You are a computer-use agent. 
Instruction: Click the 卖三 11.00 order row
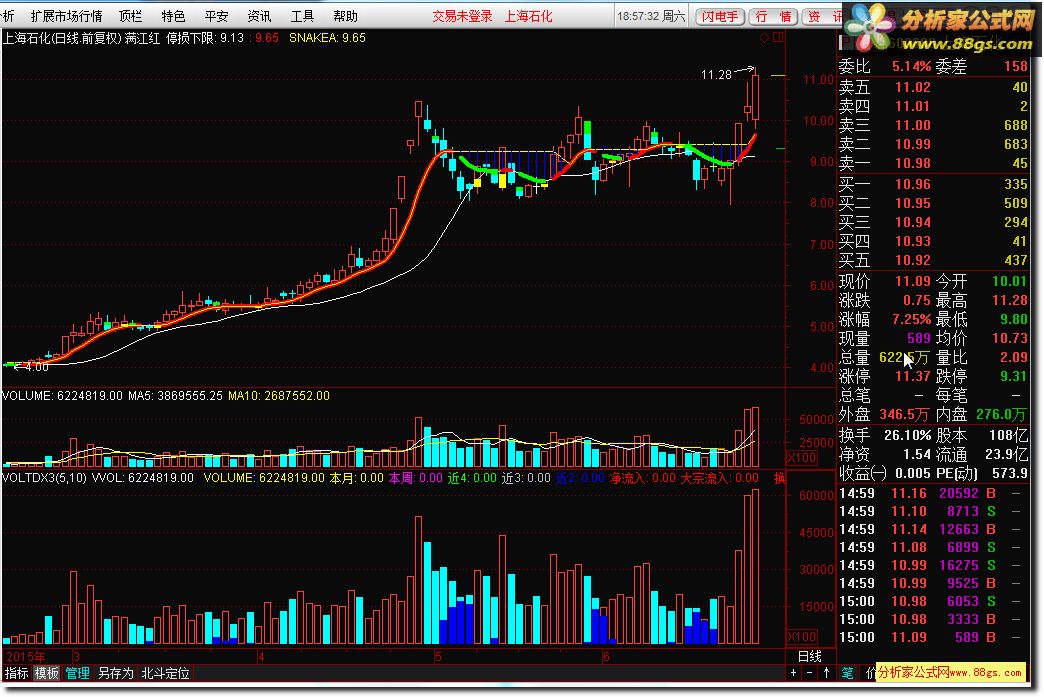[933, 125]
